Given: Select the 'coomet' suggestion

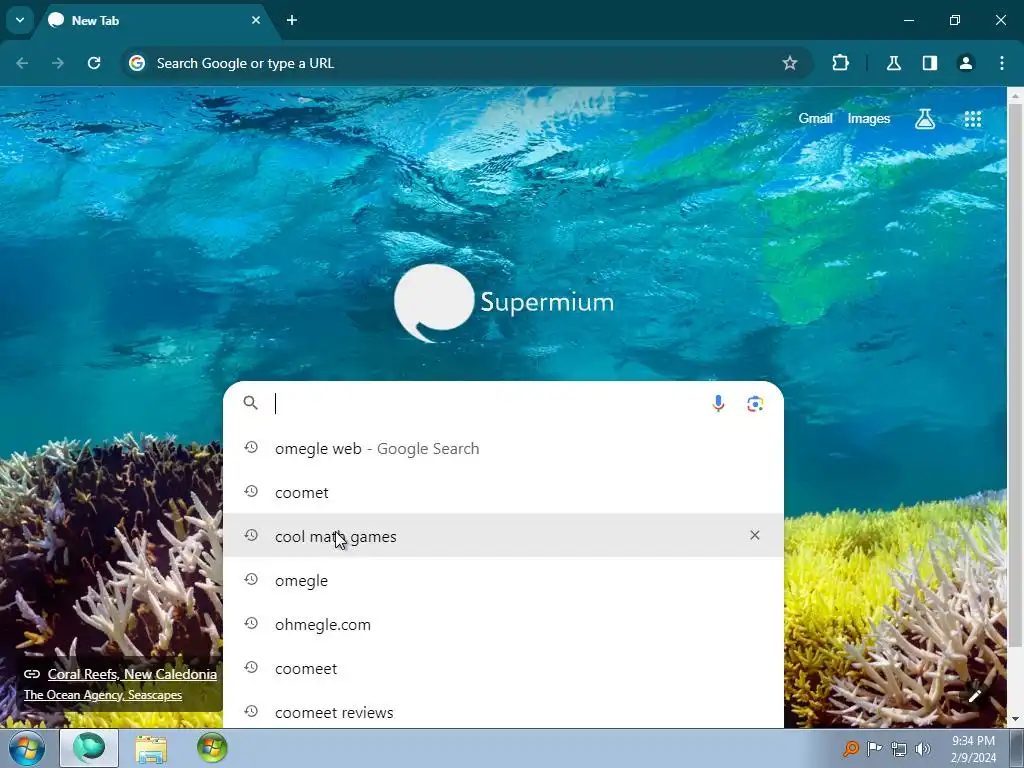Looking at the screenshot, I should pos(504,492).
